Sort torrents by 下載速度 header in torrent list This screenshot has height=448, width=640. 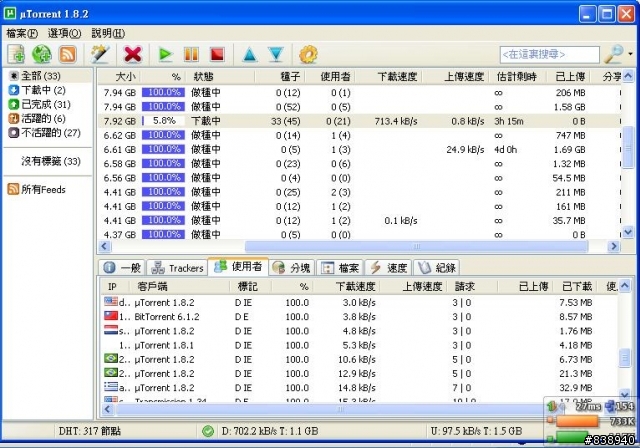tap(389, 76)
